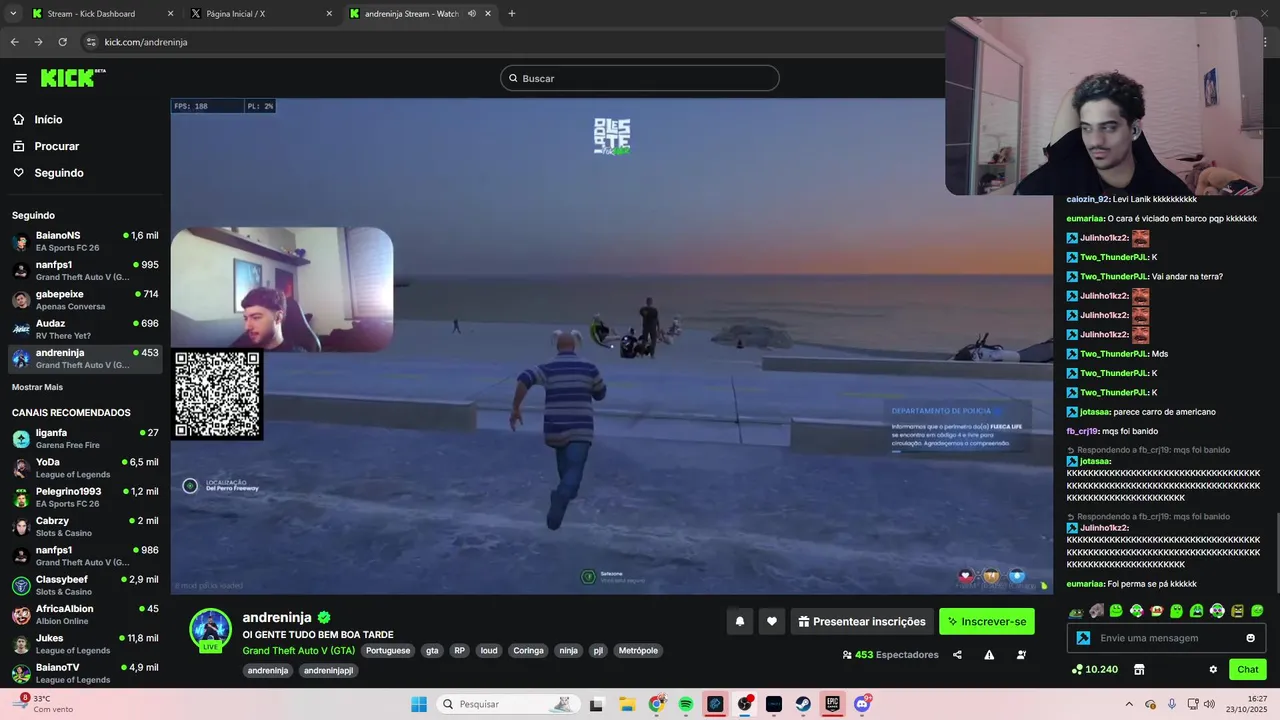1280x720 pixels.
Task: Open a new browser tab
Action: 512,14
